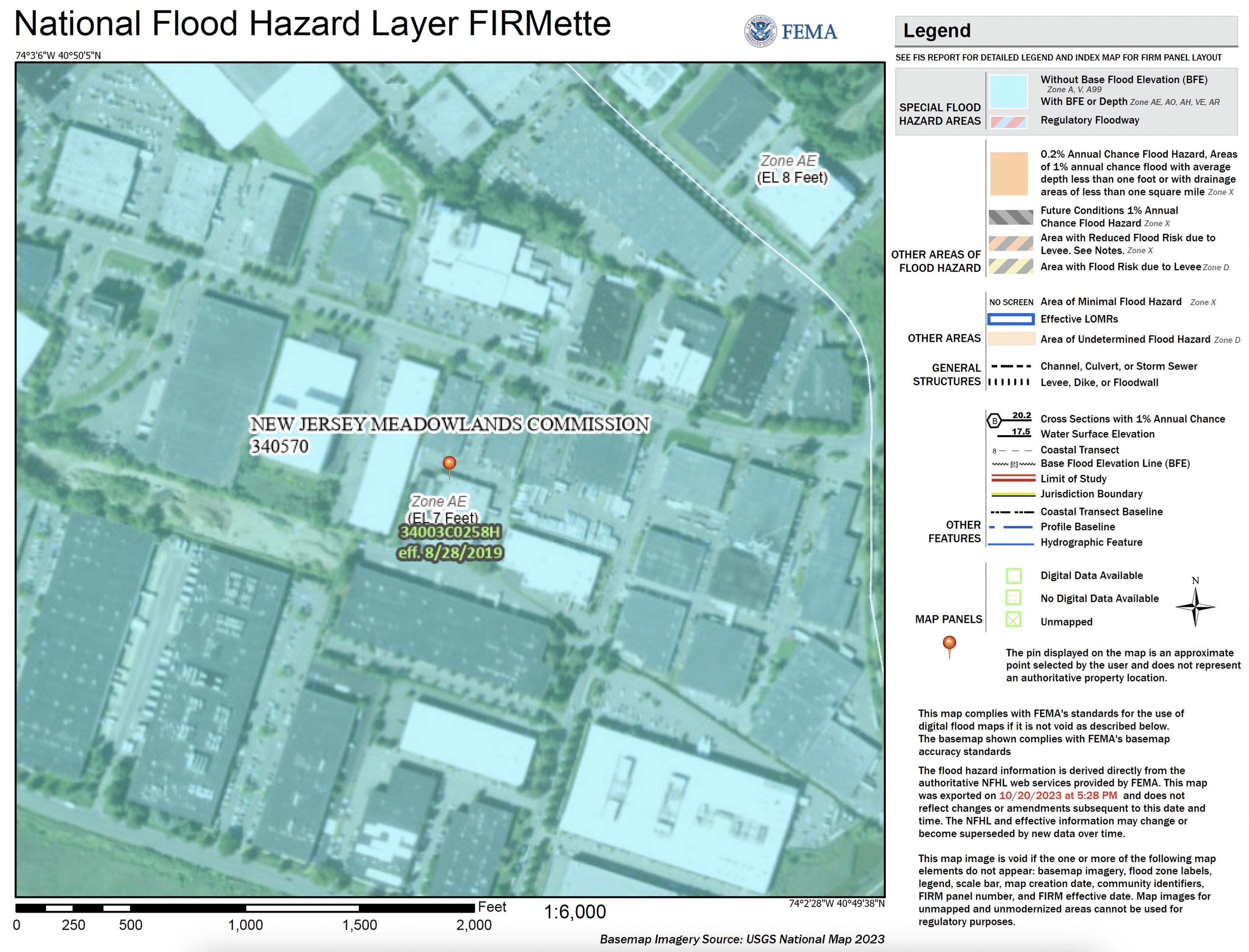Viewport: 1249px width, 952px height.
Task: Click the 0.2% Annual Chance orange swatch
Action: (1008, 173)
